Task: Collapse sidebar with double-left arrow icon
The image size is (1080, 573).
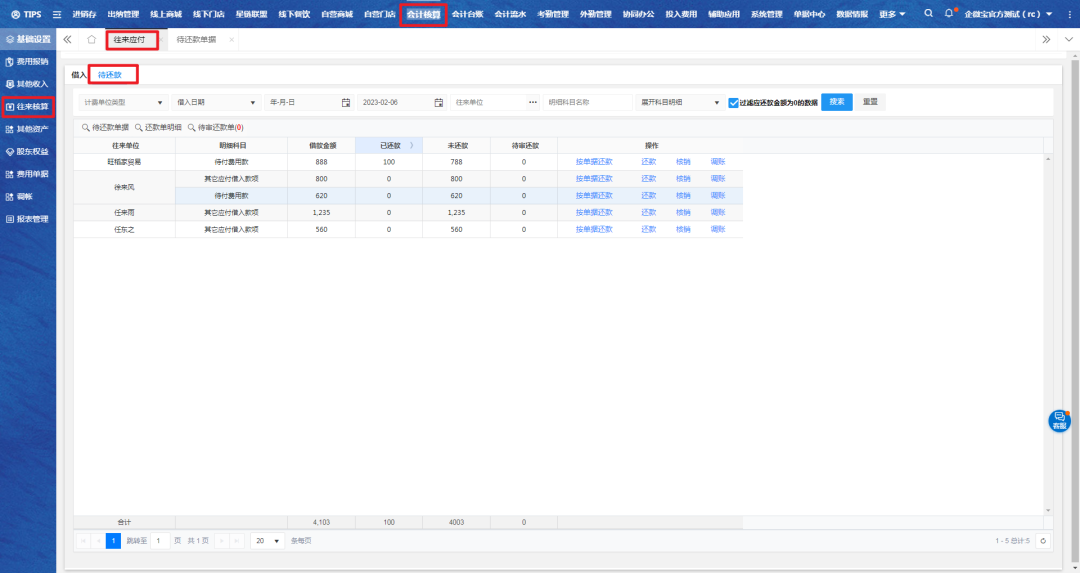Action: (67, 39)
